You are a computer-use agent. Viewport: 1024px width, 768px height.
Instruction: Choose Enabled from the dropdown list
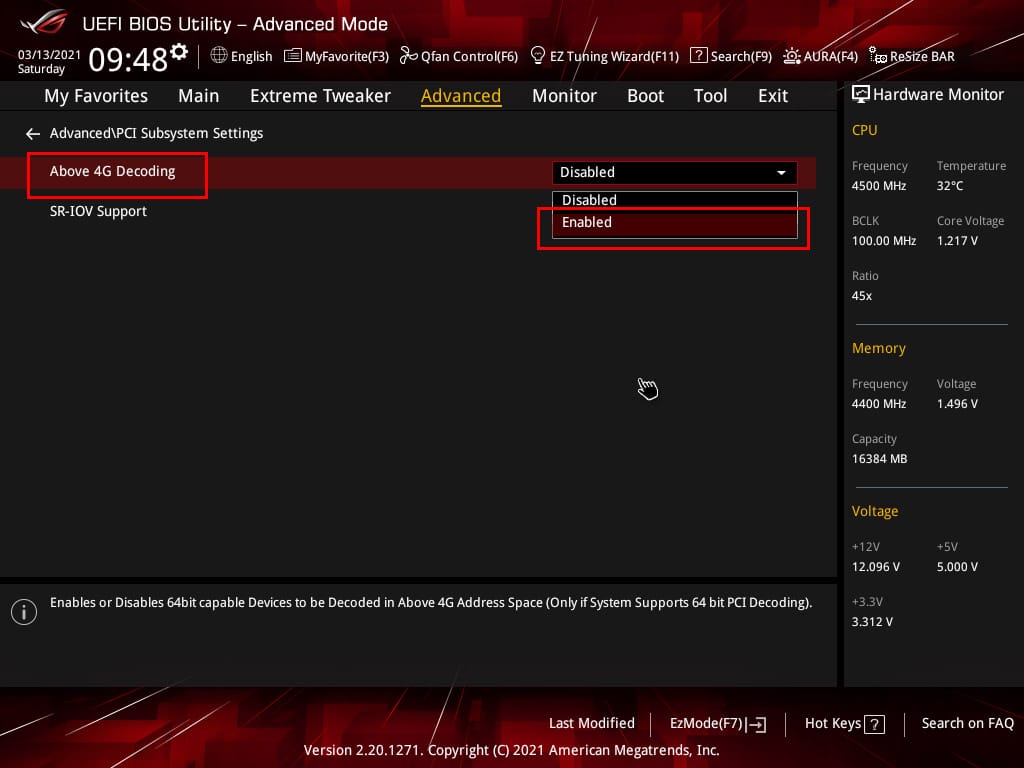(x=675, y=223)
